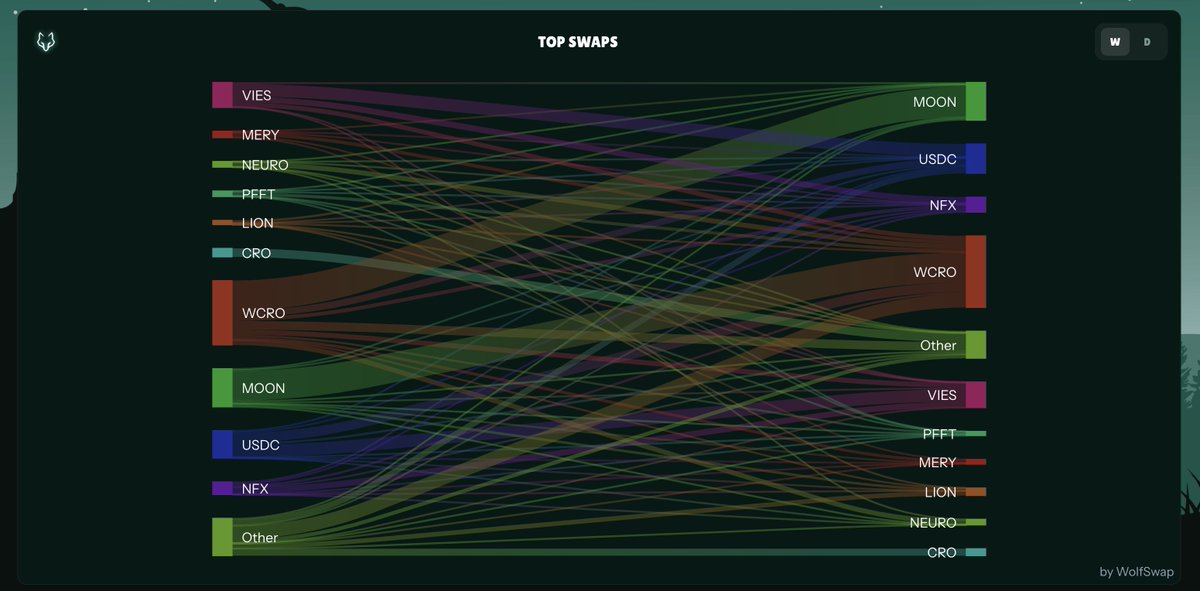Image resolution: width=1200 pixels, height=591 pixels.
Task: Select the VIES source node bar
Action: point(222,95)
